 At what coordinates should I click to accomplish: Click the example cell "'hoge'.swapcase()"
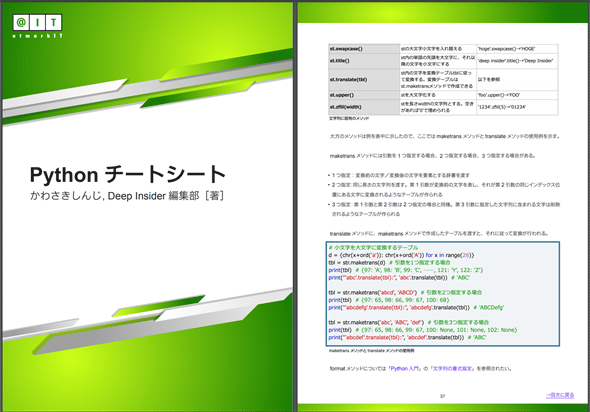(517, 49)
